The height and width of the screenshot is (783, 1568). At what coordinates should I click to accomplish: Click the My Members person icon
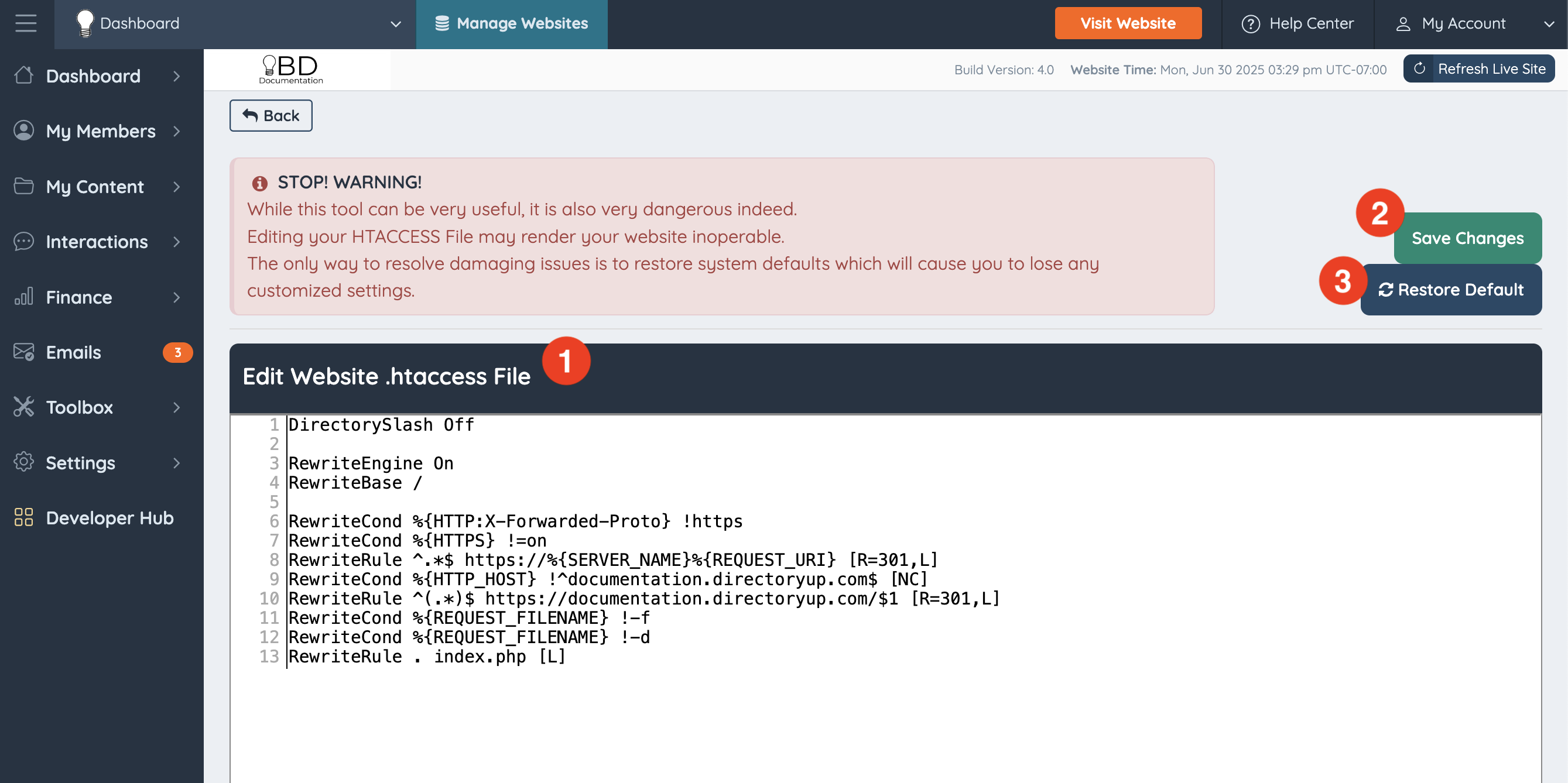click(x=24, y=131)
